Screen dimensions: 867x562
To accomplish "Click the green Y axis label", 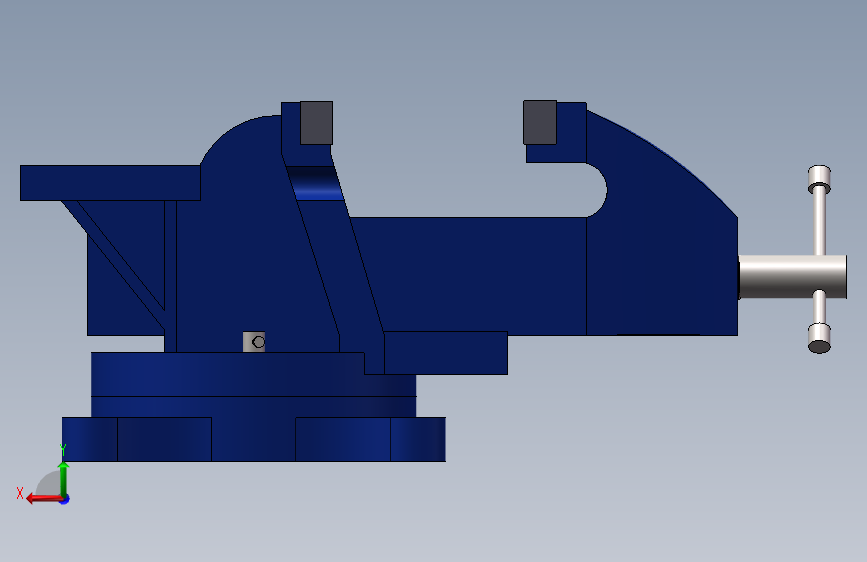I will pyautogui.click(x=63, y=449).
